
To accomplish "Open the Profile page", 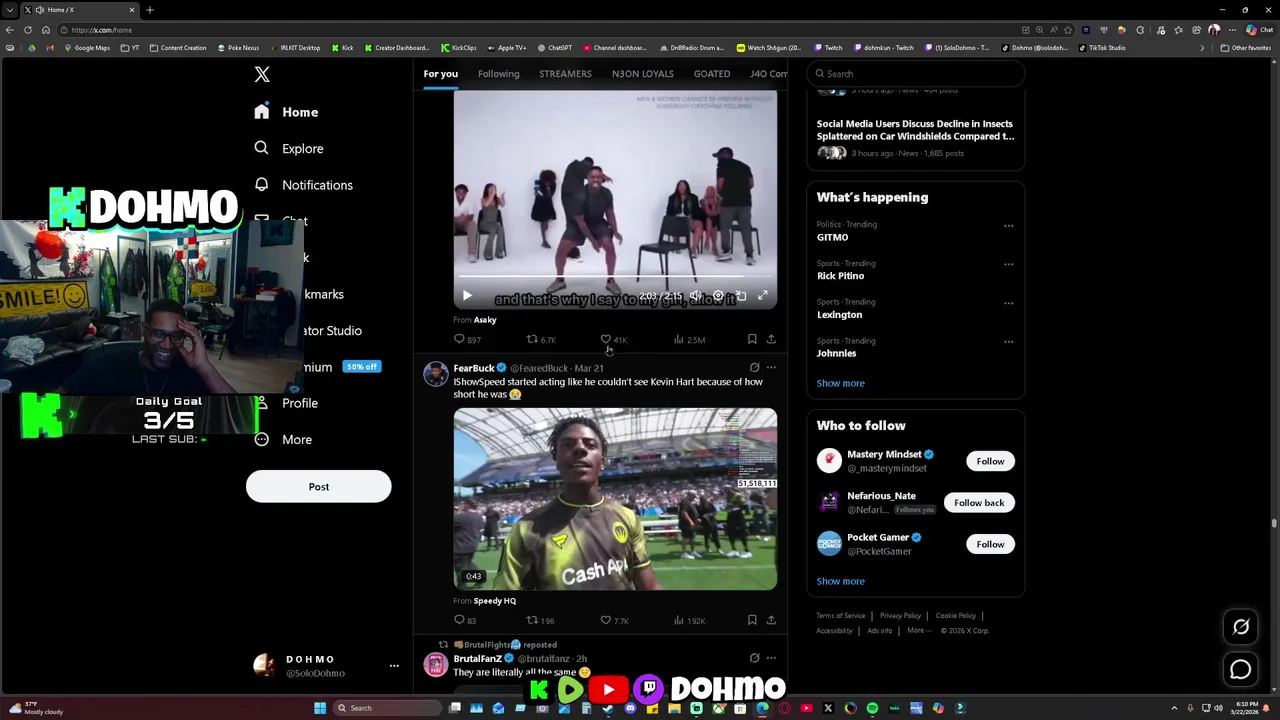I will (x=287, y=403).
